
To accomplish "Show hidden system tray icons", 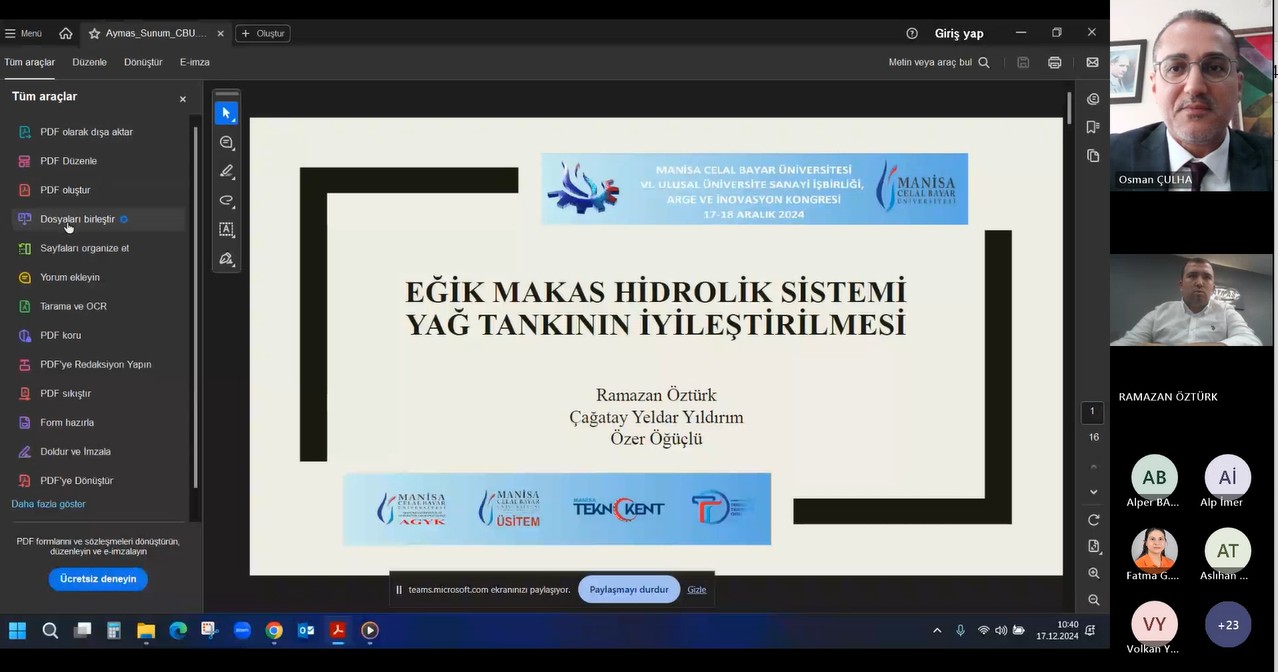I will (x=937, y=631).
